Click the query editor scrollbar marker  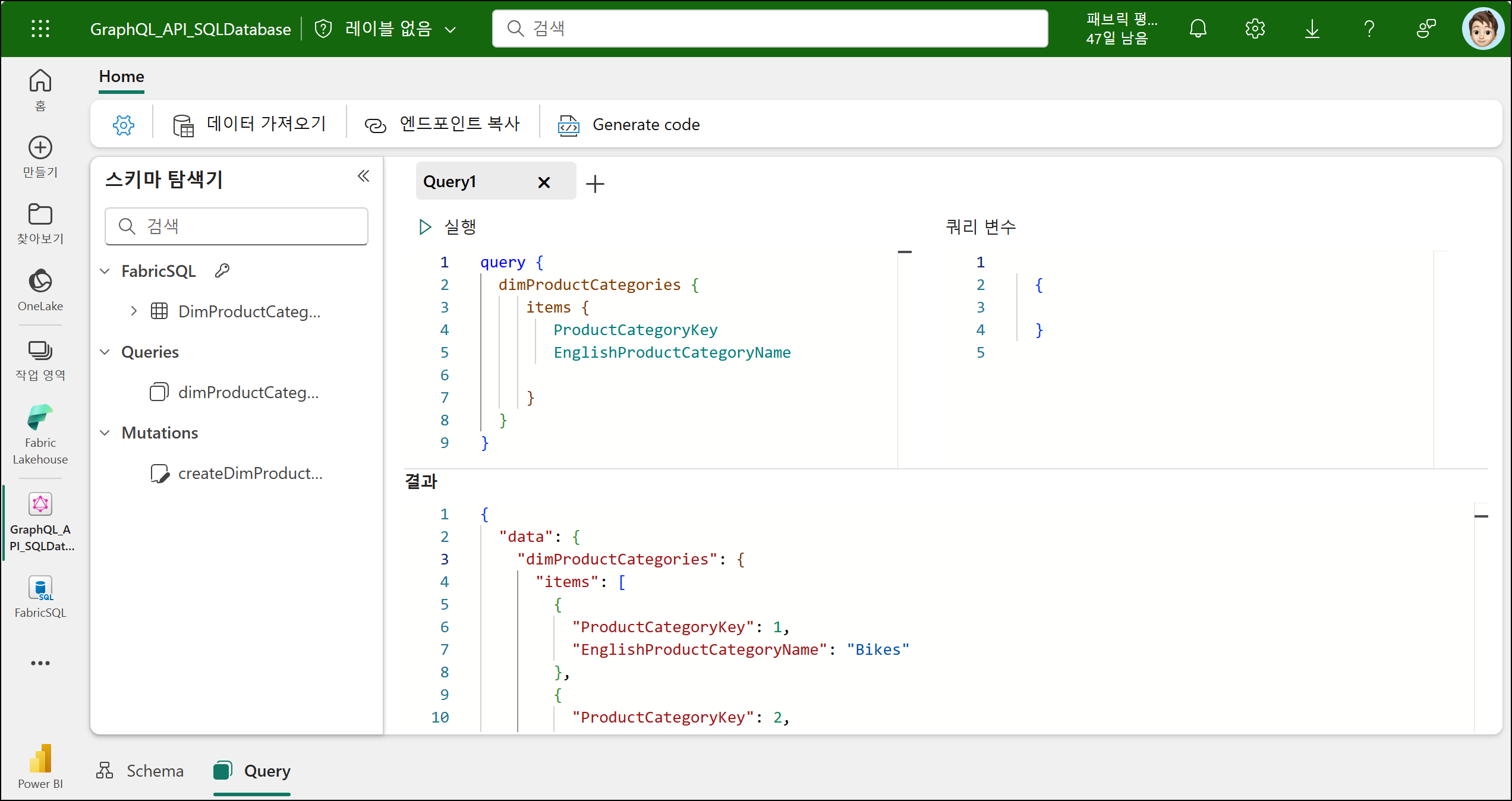click(x=905, y=253)
